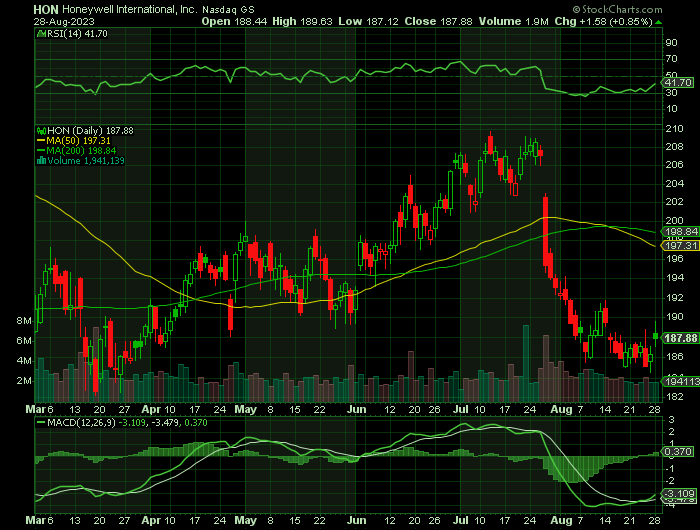The height and width of the screenshot is (530, 700).
Task: Click the 210 label on the price axis
Action: click(x=674, y=129)
